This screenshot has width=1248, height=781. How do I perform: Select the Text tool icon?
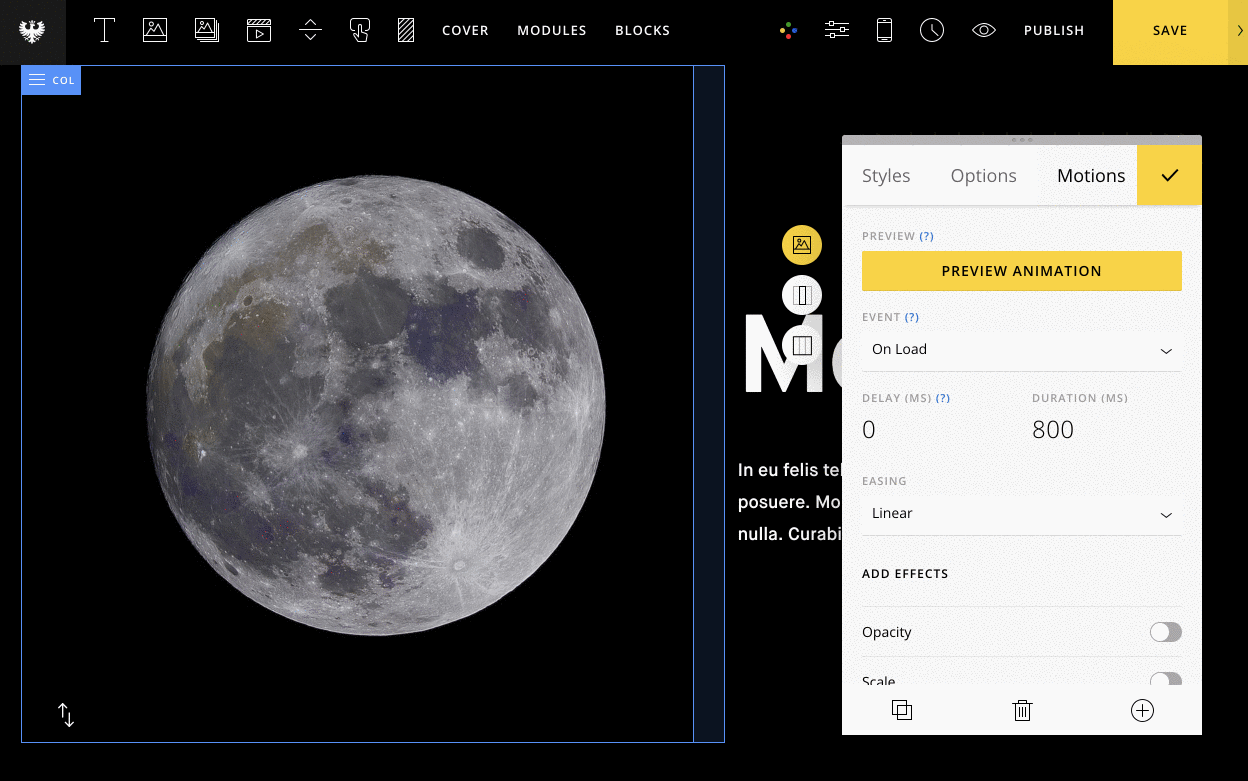pos(104,30)
